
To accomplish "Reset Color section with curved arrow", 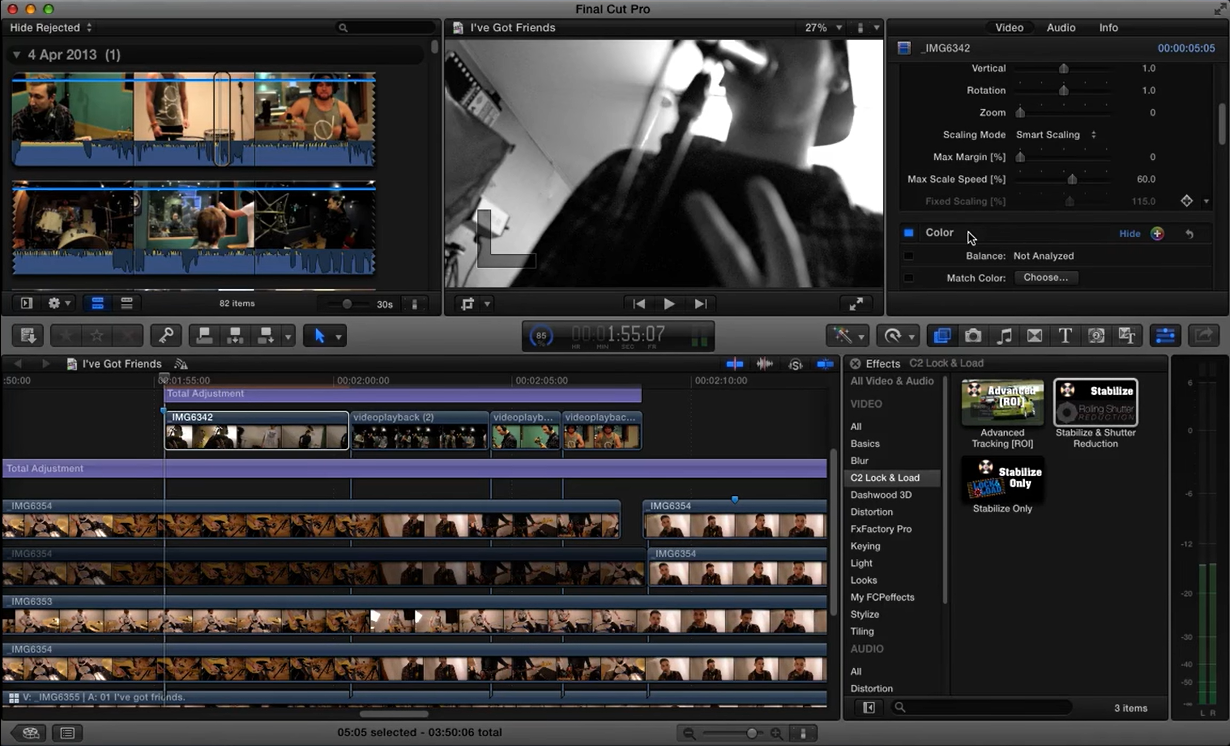I will tap(1190, 233).
